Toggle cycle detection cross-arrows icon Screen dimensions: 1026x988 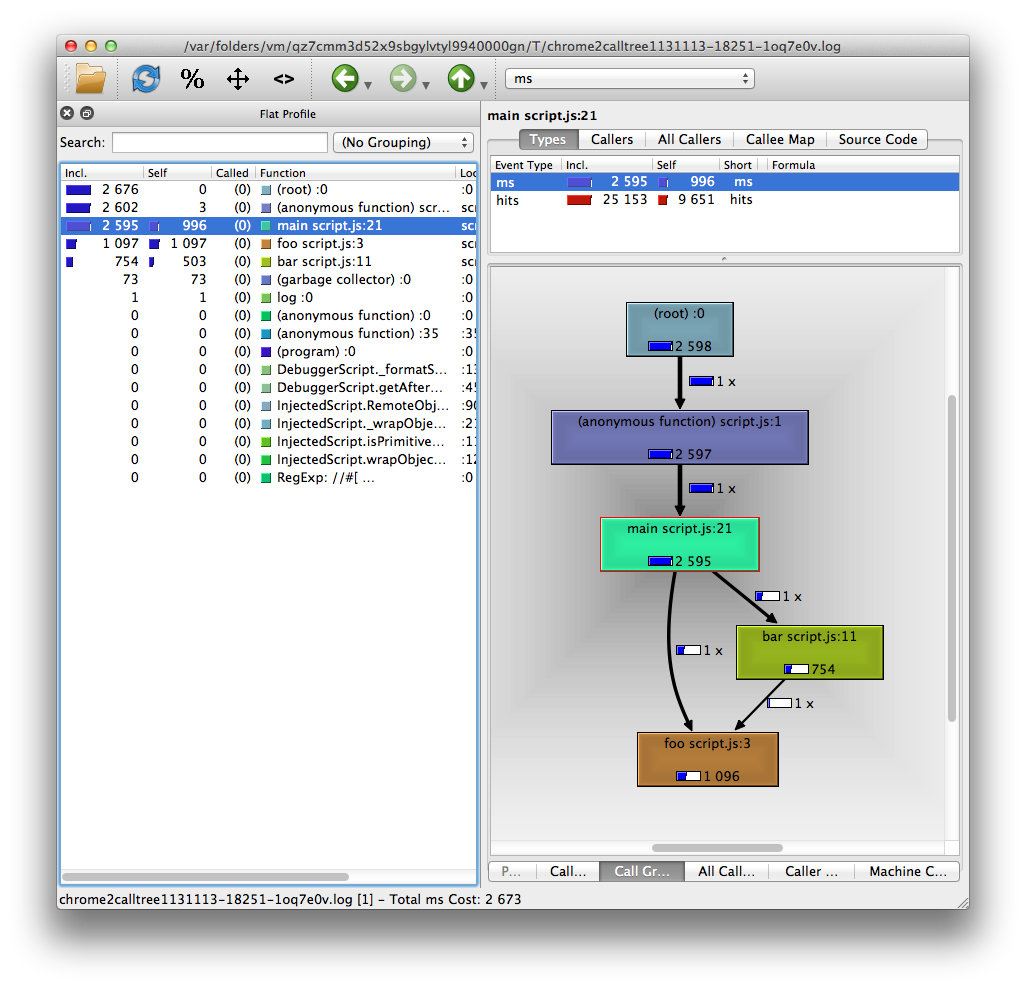pos(238,79)
